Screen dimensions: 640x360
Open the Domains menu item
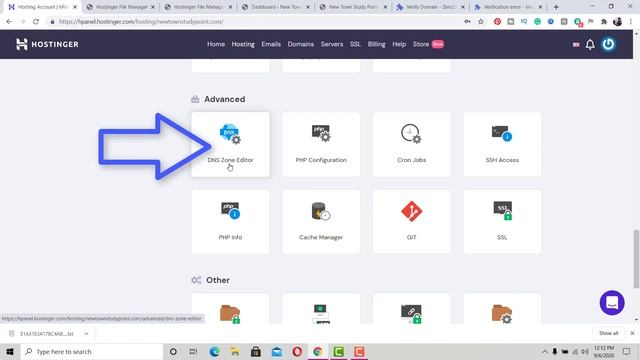pos(301,44)
